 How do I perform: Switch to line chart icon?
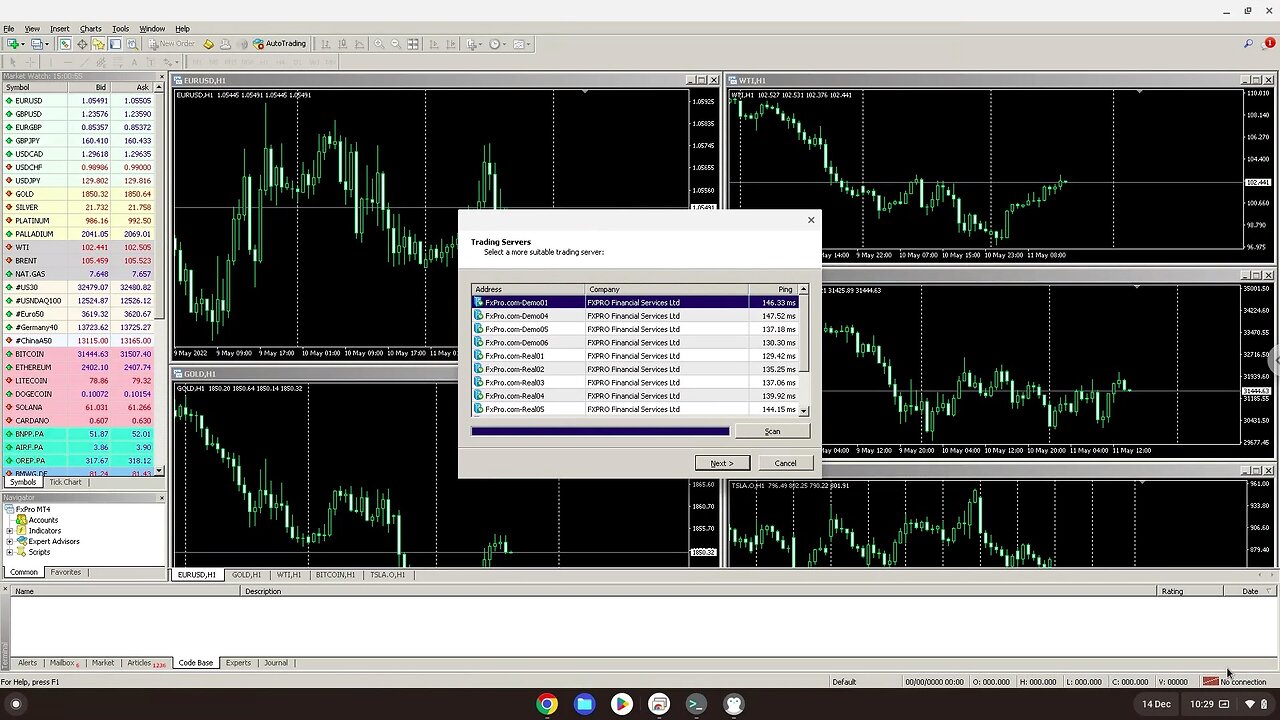359,44
